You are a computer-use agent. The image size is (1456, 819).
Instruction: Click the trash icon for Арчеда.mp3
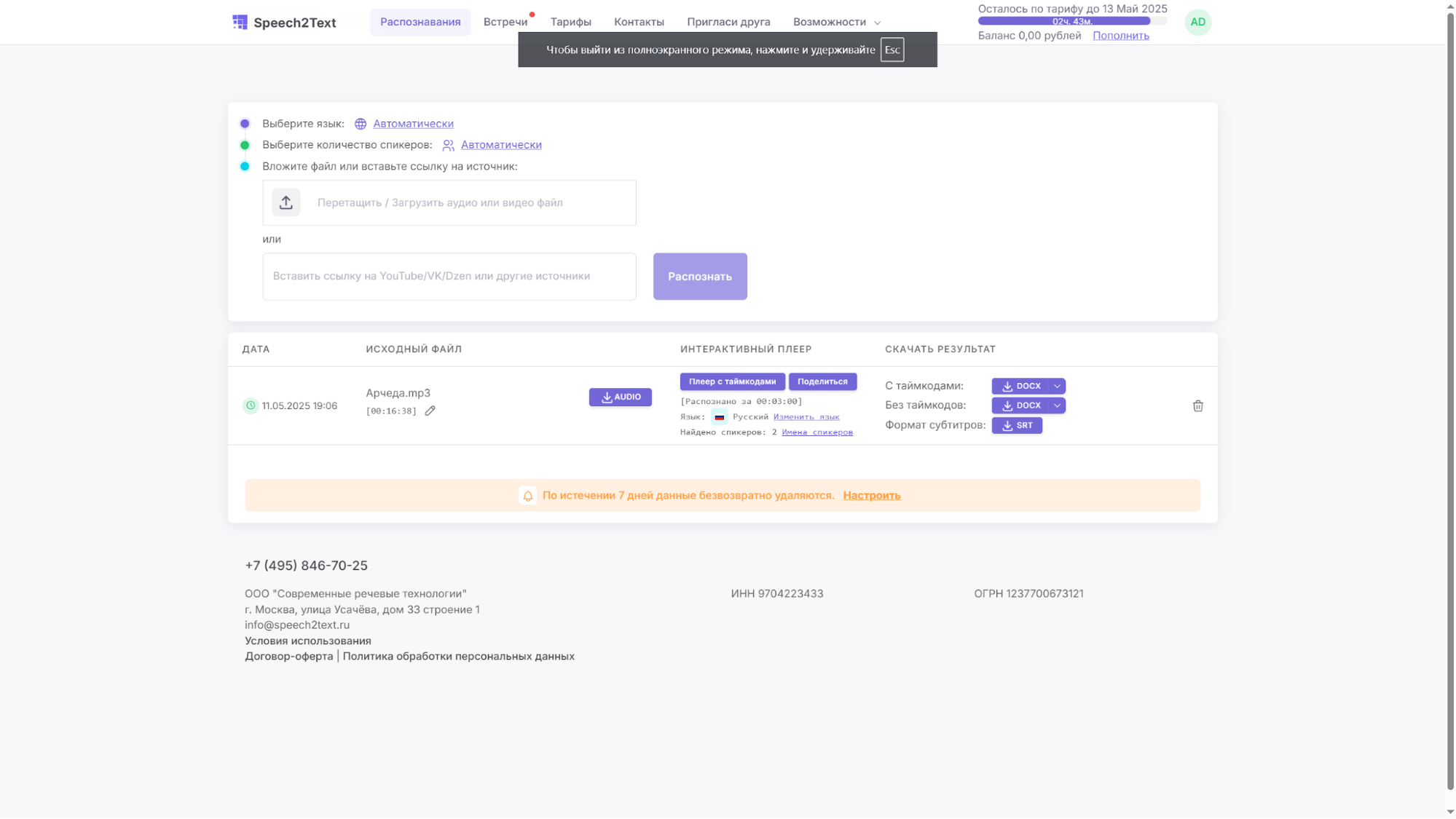click(1197, 406)
